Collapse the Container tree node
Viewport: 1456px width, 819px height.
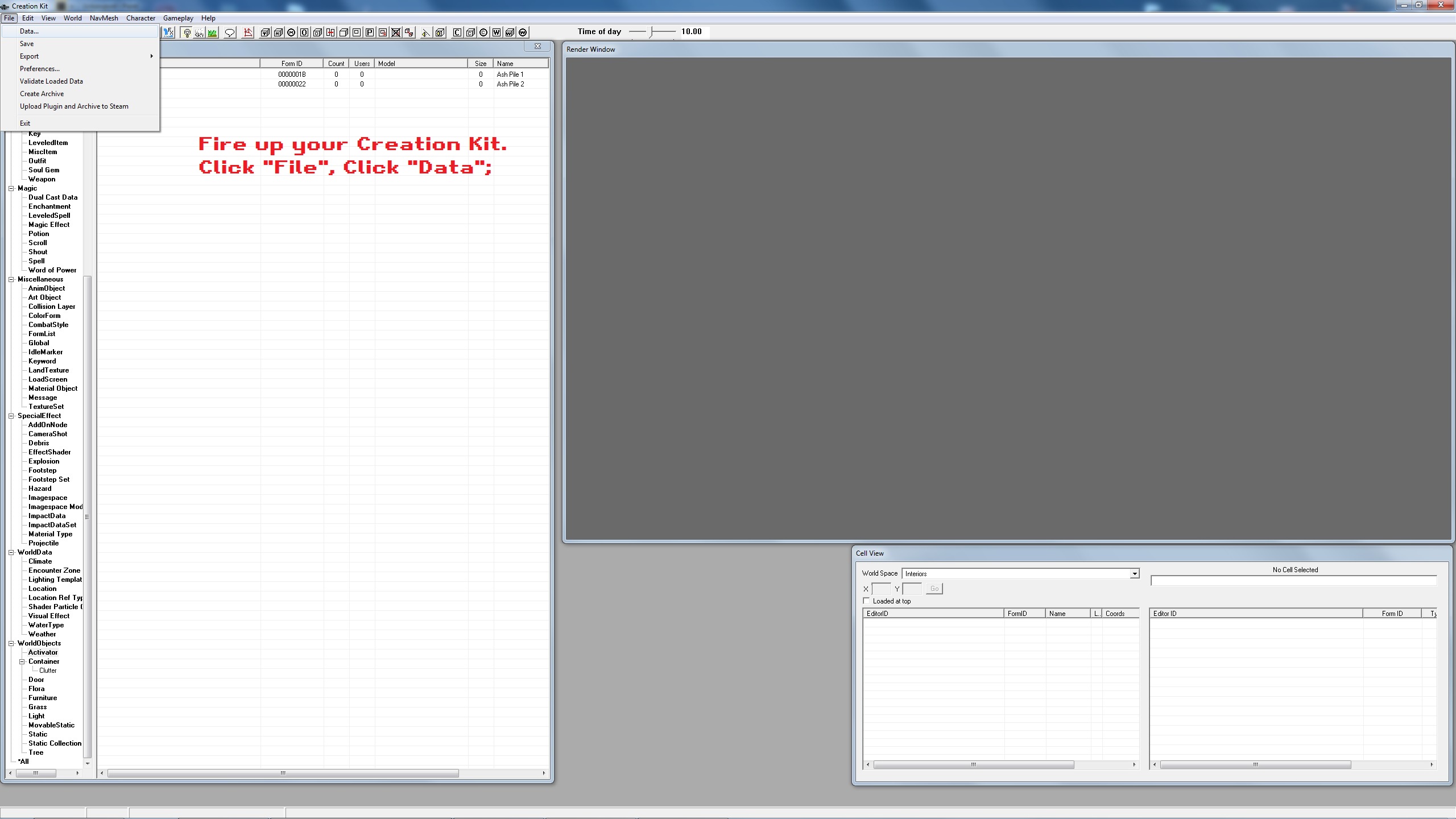point(22,661)
